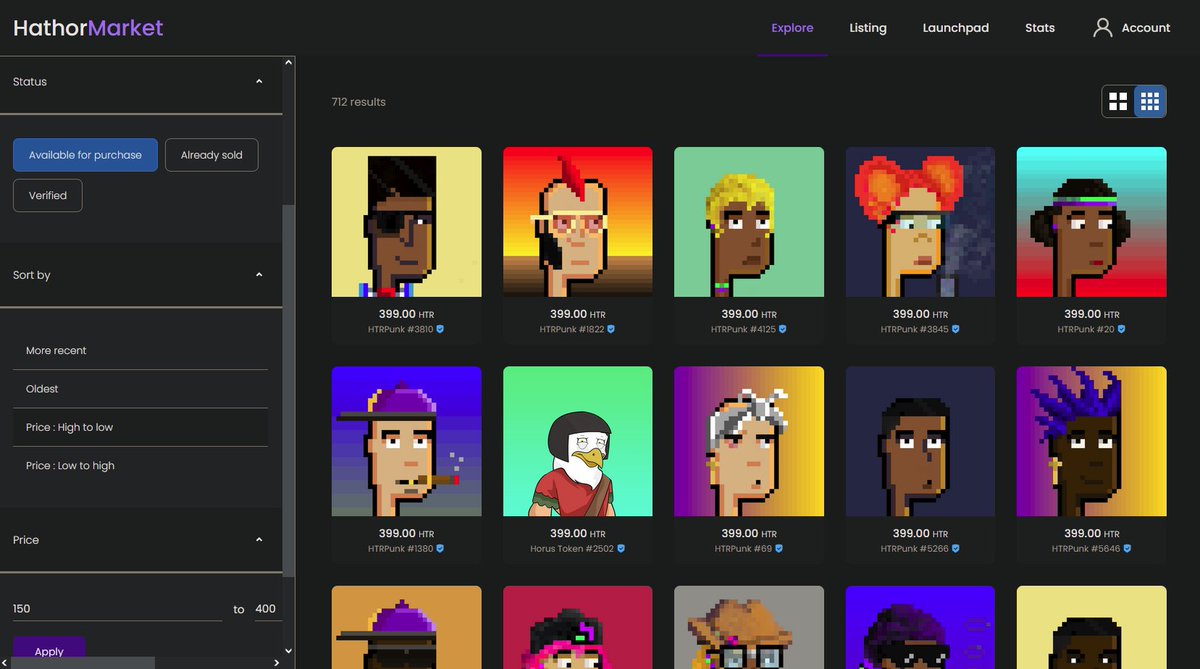The height and width of the screenshot is (669, 1200).
Task: Open the Stats tab
Action: tap(1040, 28)
